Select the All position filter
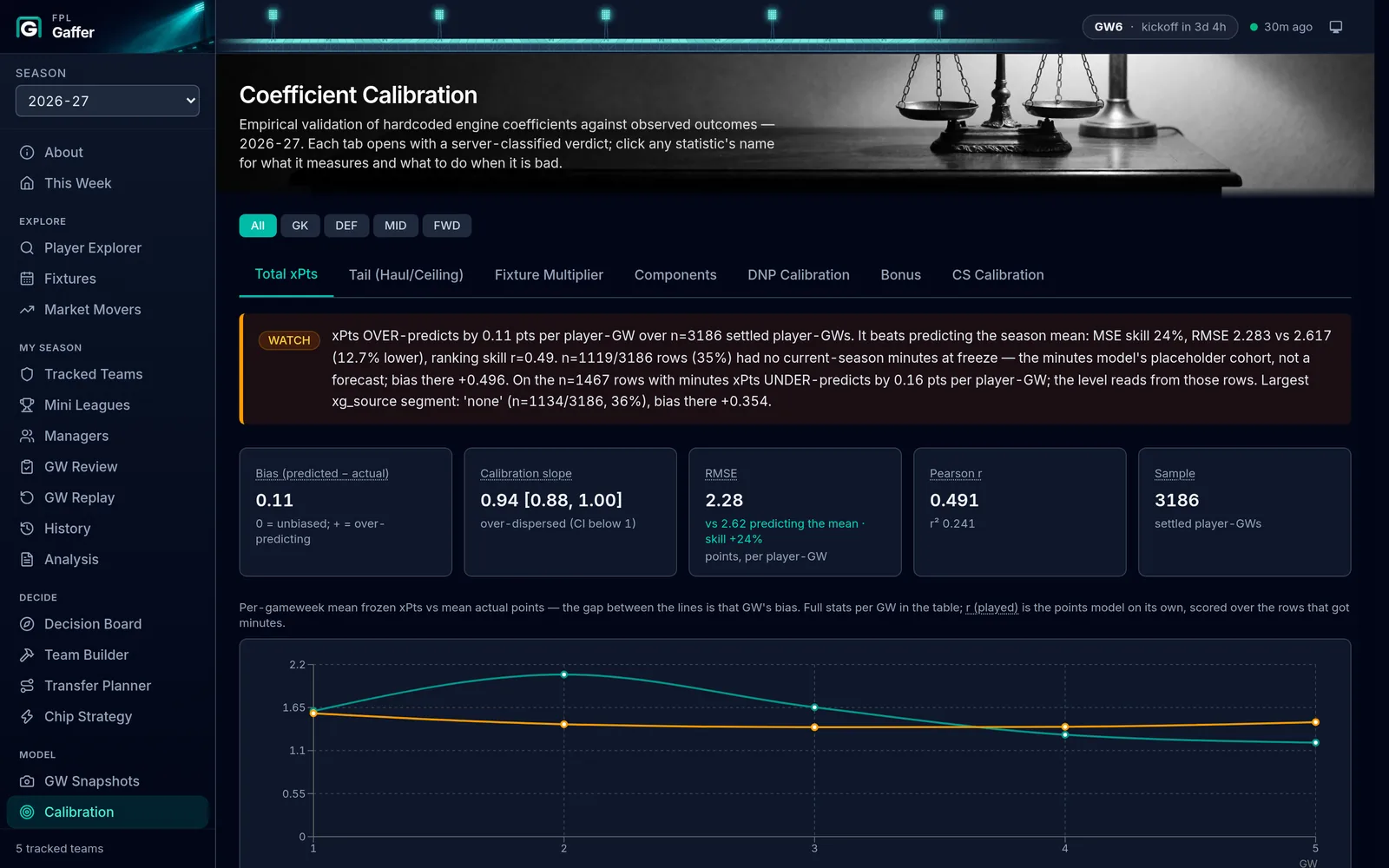 point(258,226)
